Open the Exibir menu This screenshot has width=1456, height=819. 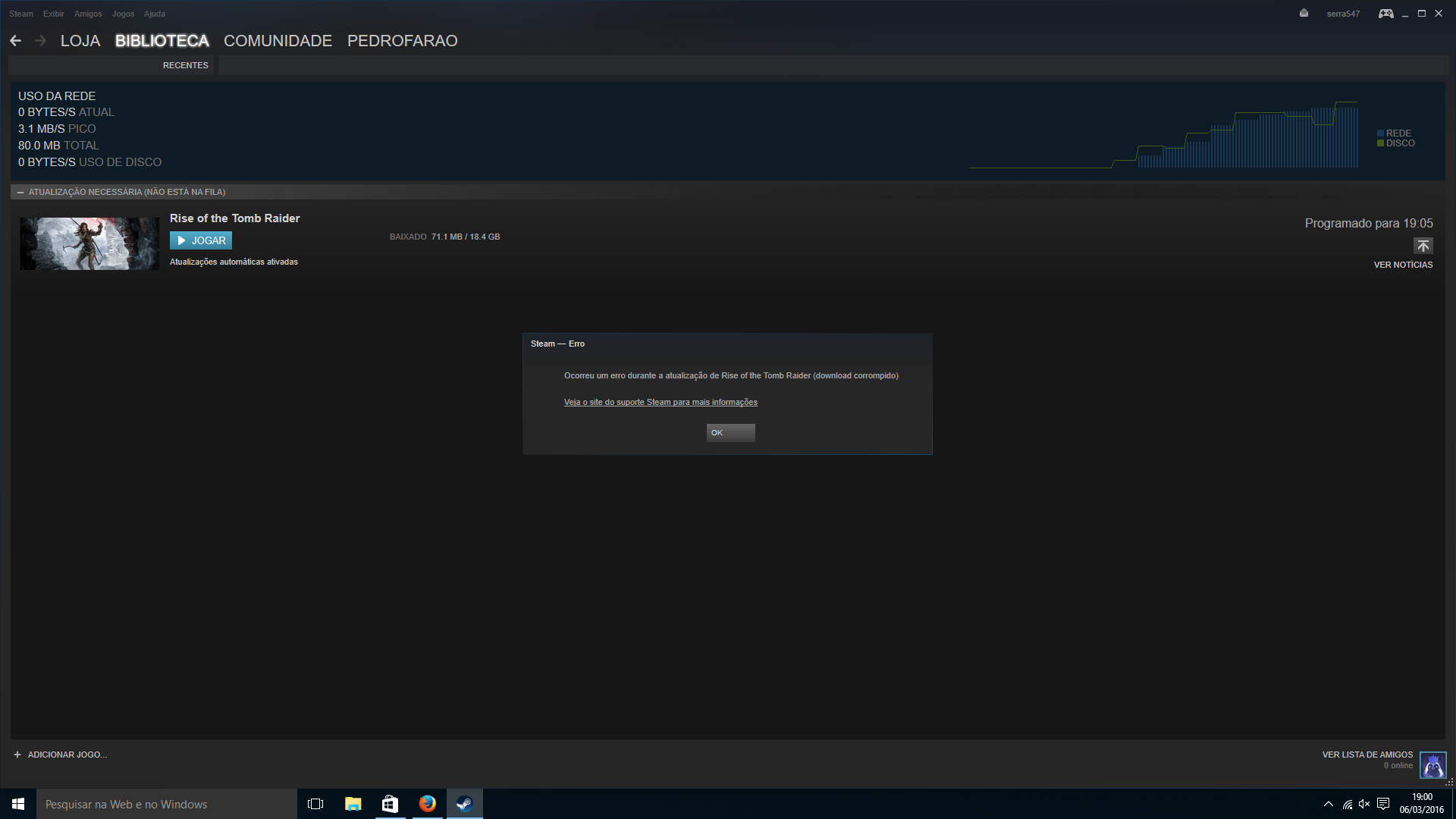point(53,14)
